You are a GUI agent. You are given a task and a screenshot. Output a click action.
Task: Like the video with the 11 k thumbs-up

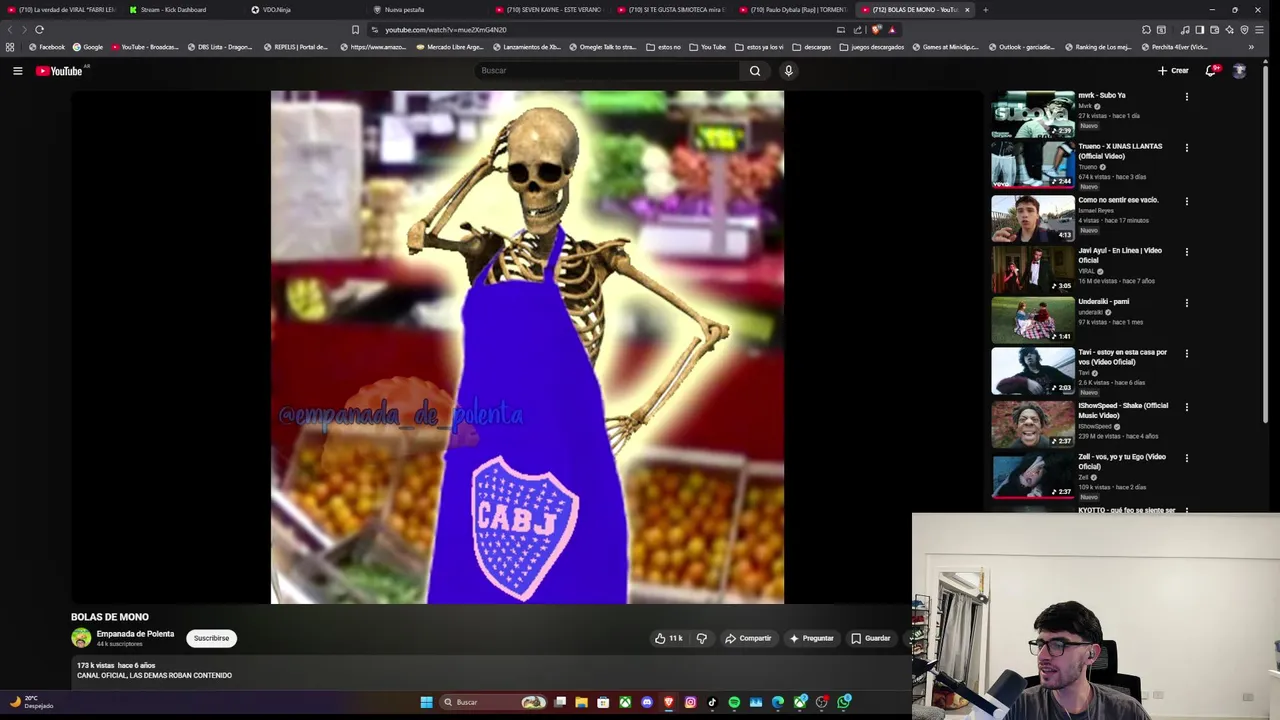coord(668,638)
